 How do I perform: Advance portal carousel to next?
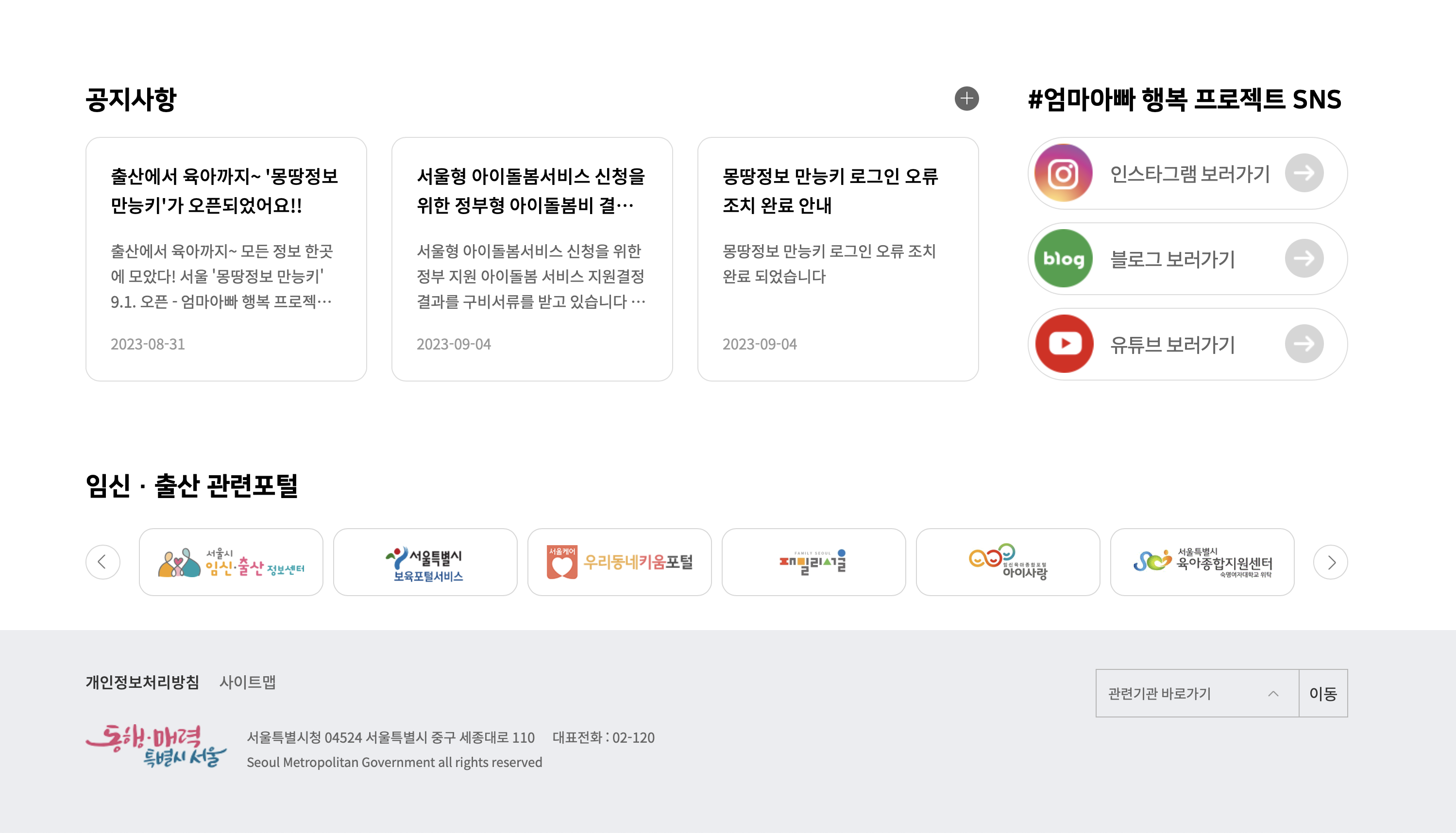tap(1330, 562)
